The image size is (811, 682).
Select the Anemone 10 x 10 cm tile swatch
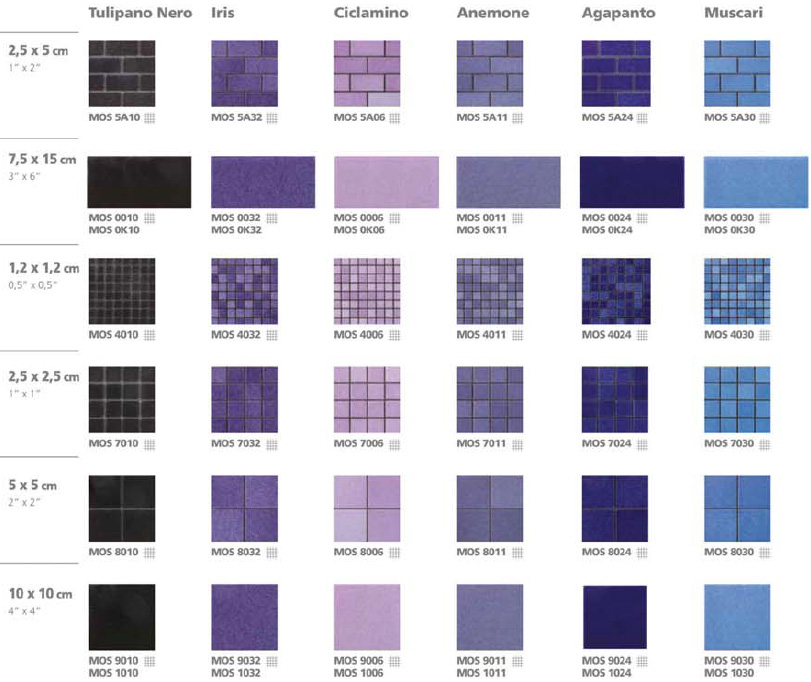point(509,617)
